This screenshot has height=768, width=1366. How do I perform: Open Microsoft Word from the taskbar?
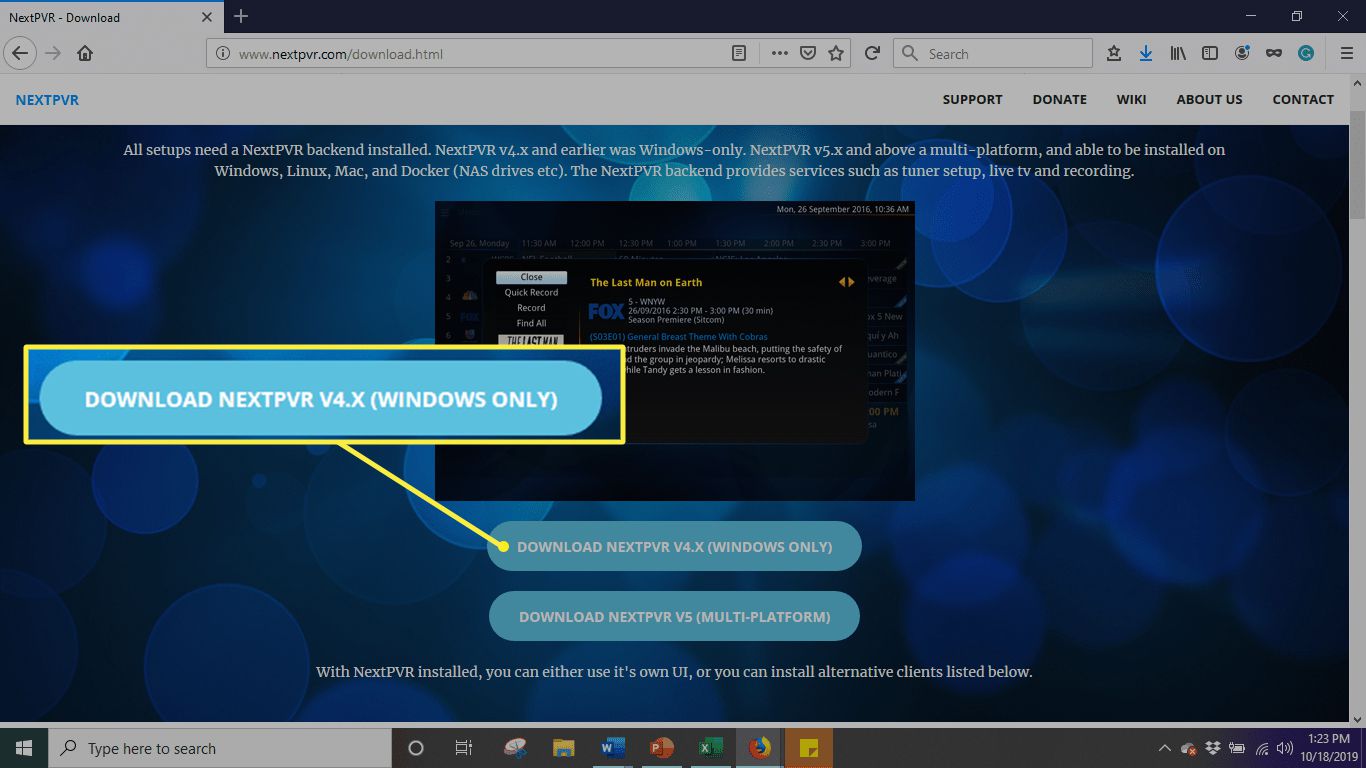pyautogui.click(x=613, y=748)
